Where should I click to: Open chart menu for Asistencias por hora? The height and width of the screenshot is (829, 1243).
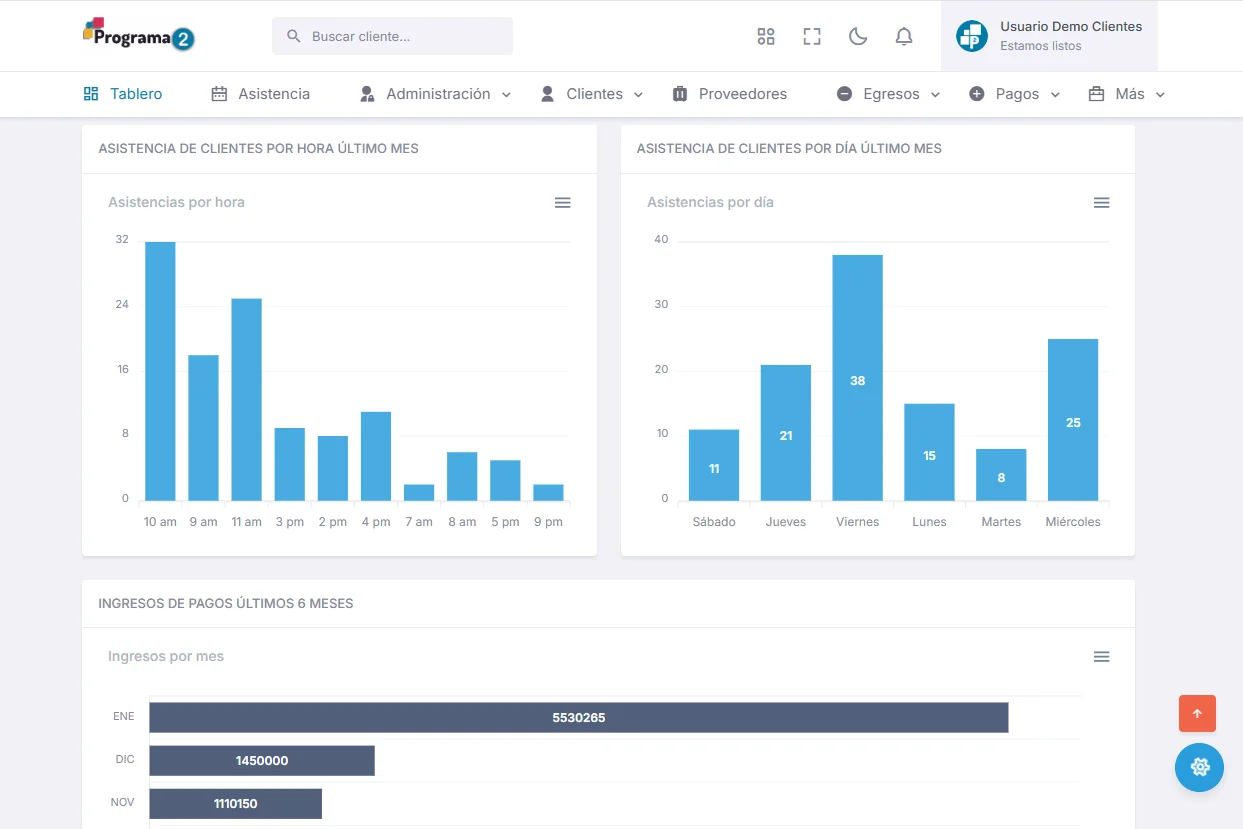tap(563, 203)
